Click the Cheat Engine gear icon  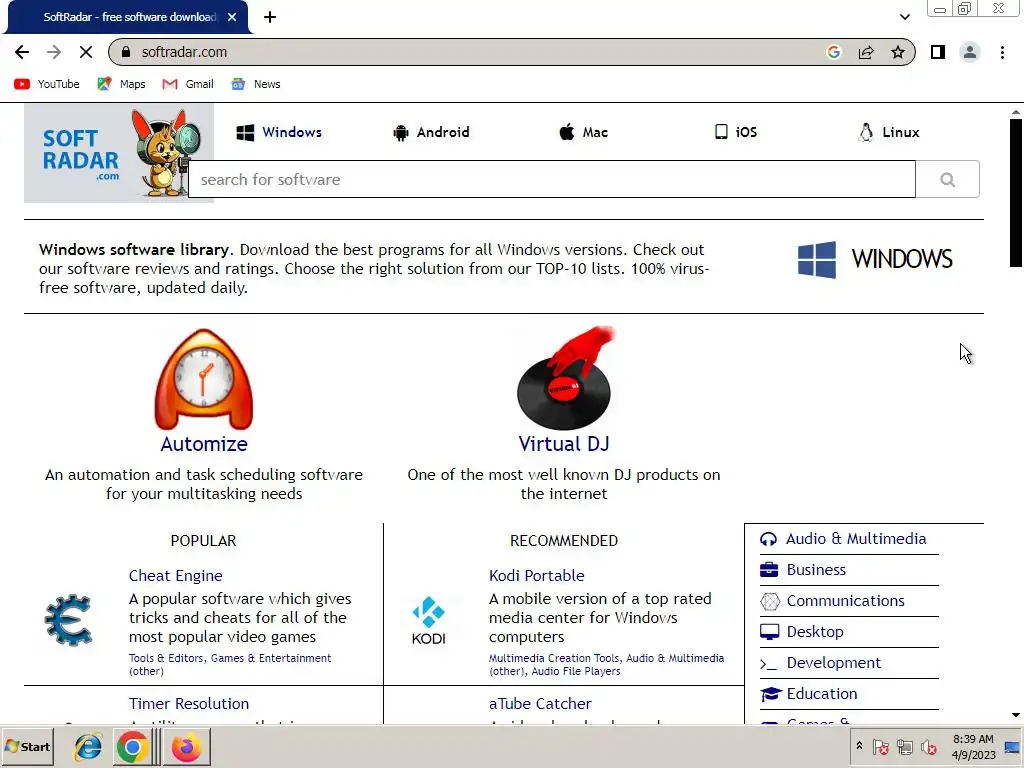click(69, 620)
